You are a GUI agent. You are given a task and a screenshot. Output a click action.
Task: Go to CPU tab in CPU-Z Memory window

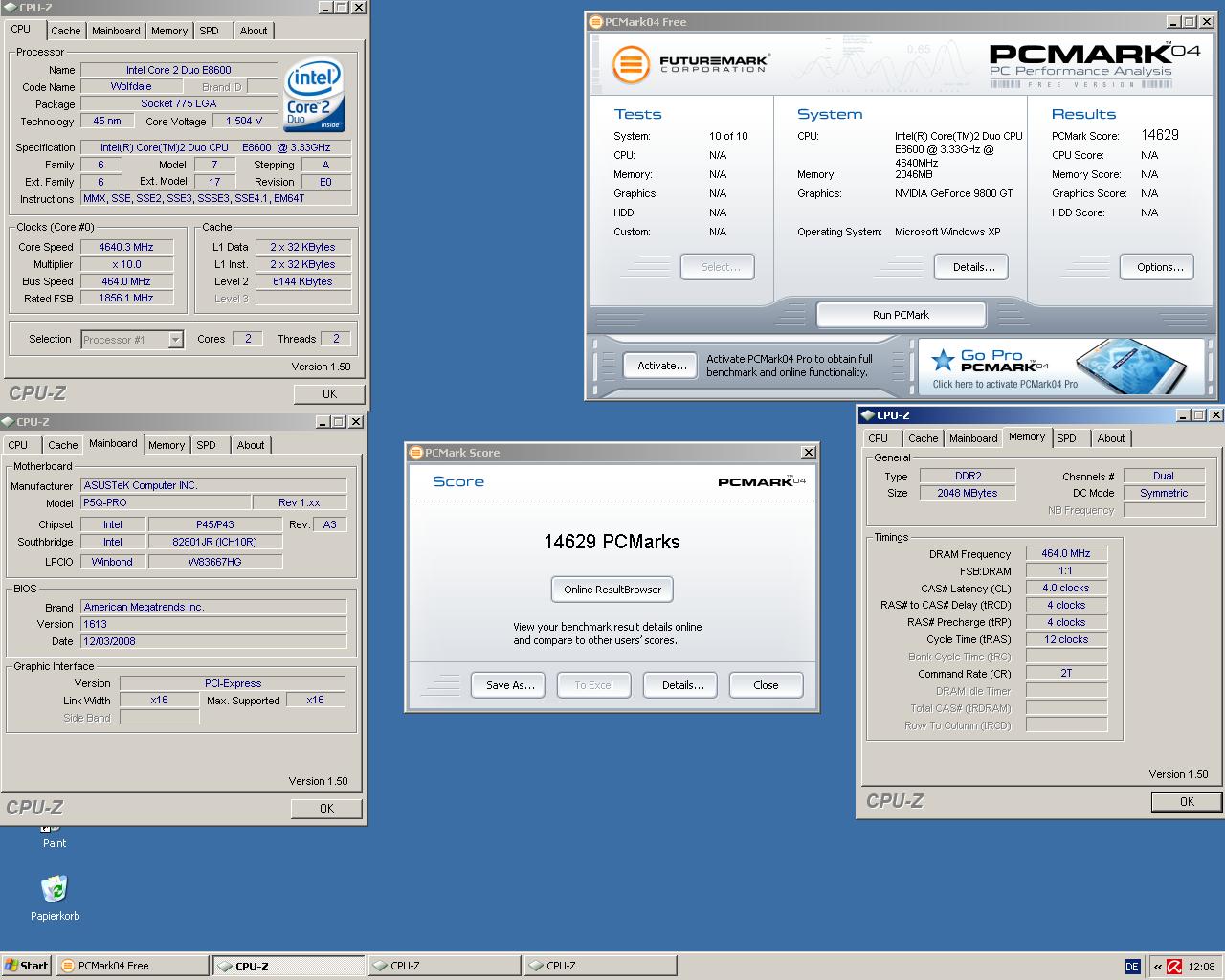click(x=879, y=438)
